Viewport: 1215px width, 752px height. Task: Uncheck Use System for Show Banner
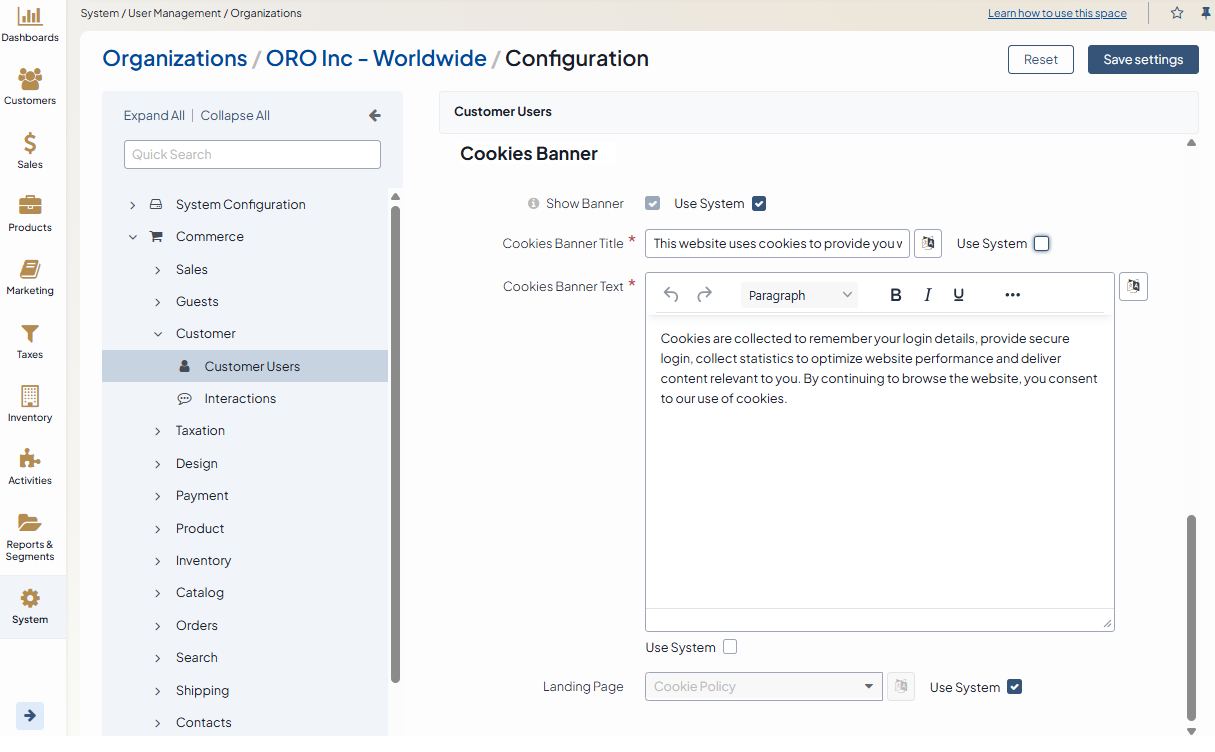(x=759, y=204)
